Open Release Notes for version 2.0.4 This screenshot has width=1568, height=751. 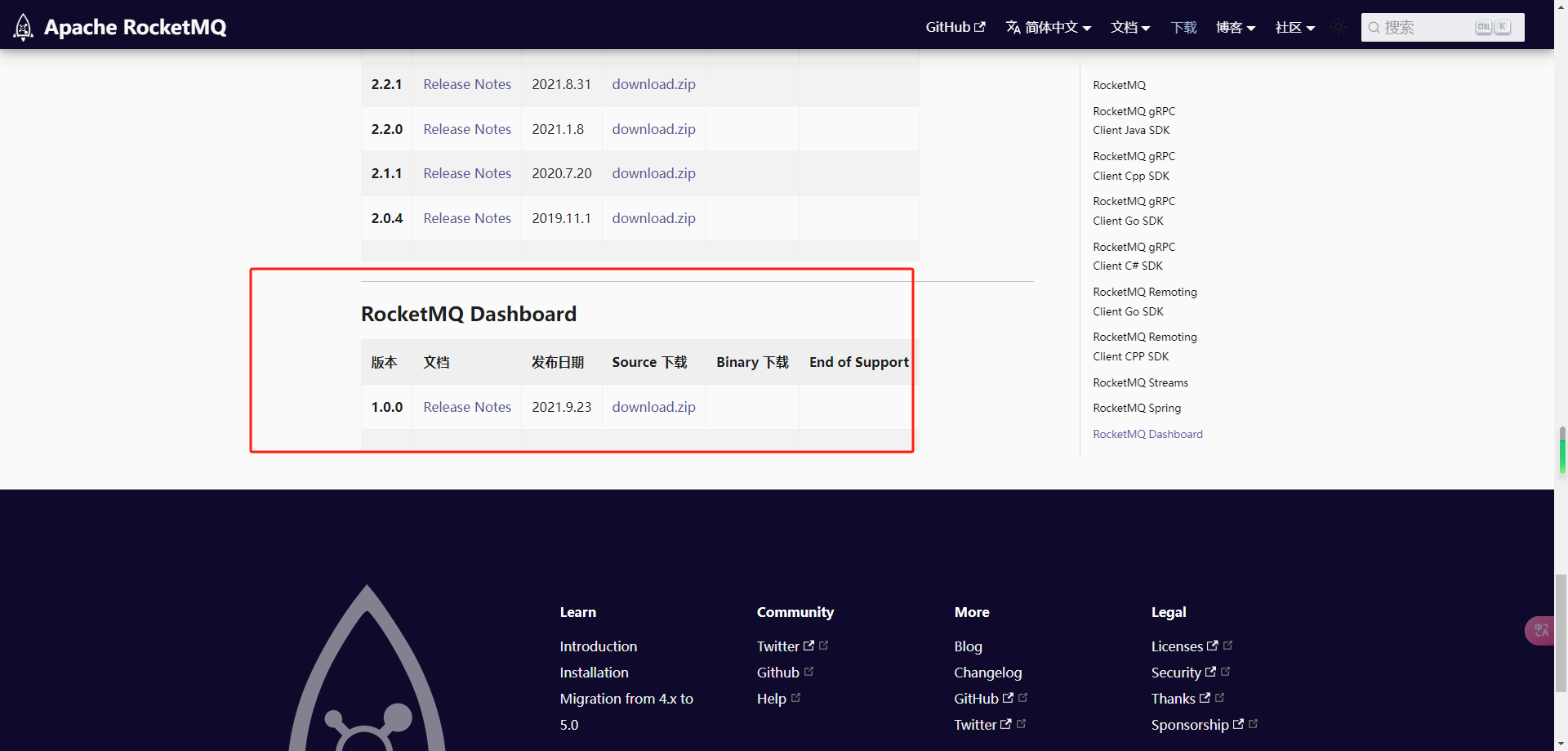click(467, 218)
